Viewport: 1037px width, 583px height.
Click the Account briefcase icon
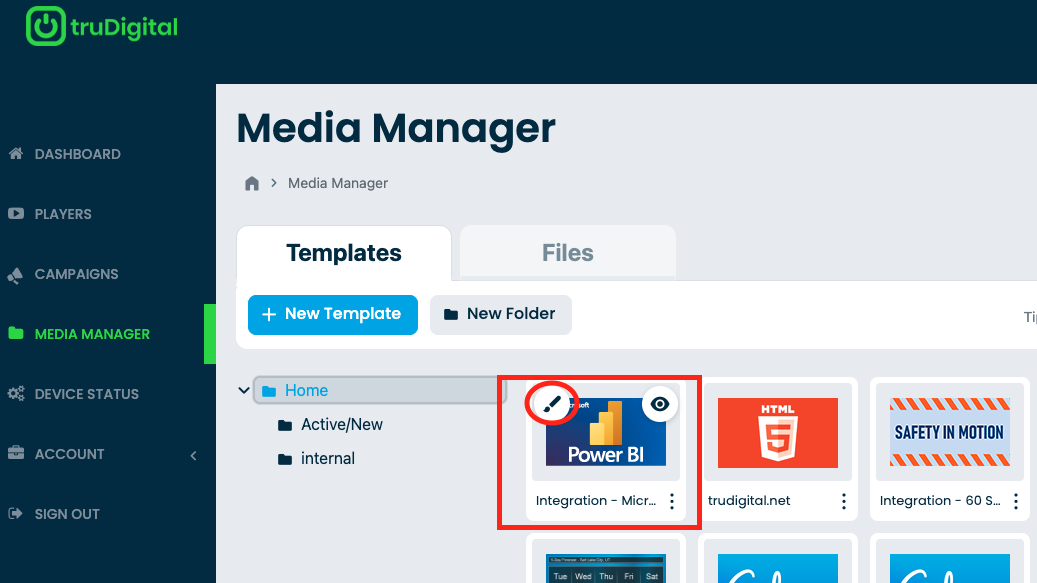16,453
